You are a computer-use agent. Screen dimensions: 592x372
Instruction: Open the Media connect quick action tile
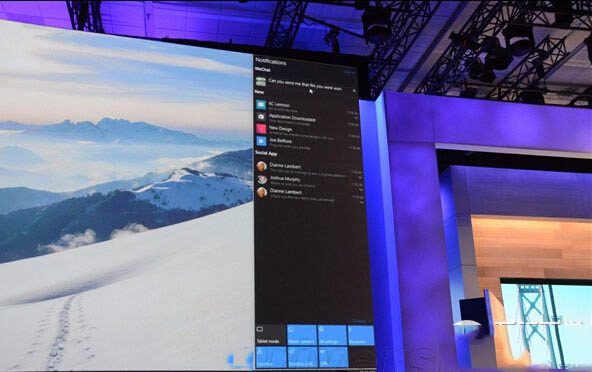(x=302, y=335)
